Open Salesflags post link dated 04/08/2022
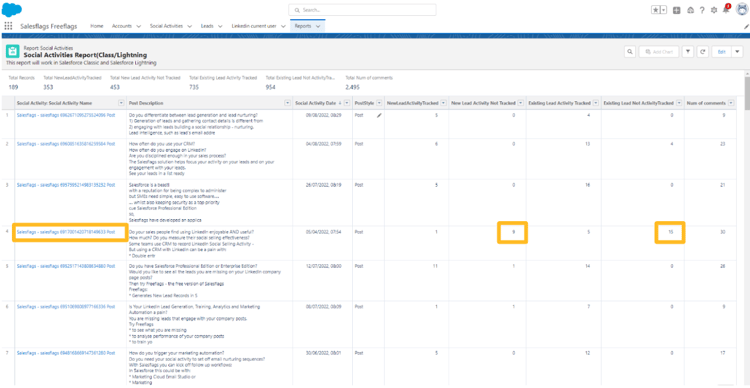750x388 pixels. point(66,144)
